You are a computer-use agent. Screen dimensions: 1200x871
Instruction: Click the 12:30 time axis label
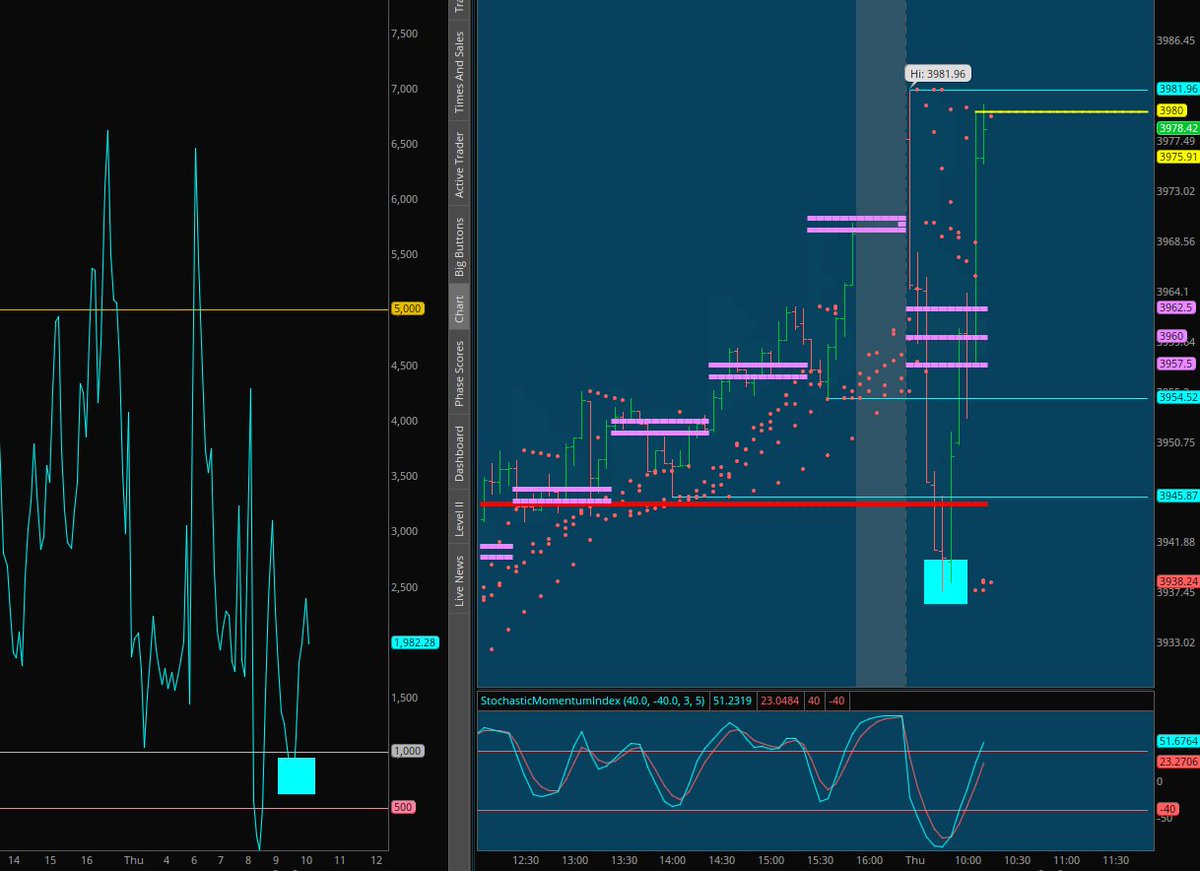pos(526,860)
